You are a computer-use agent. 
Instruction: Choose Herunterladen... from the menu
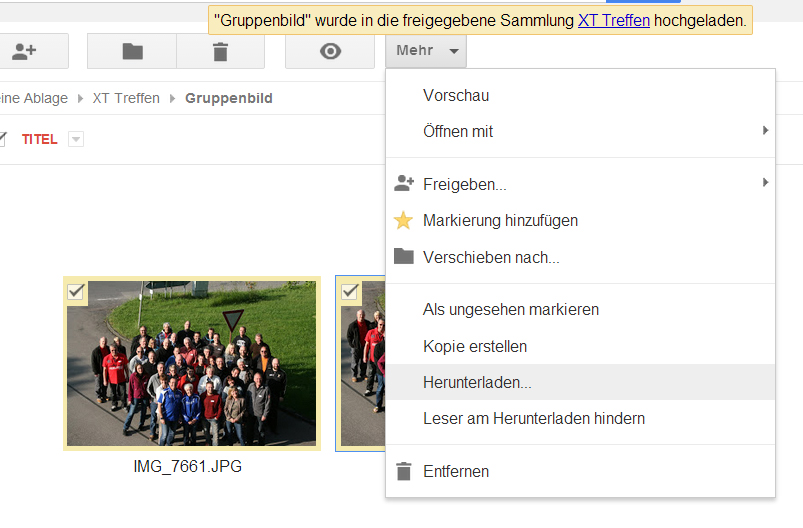[477, 382]
